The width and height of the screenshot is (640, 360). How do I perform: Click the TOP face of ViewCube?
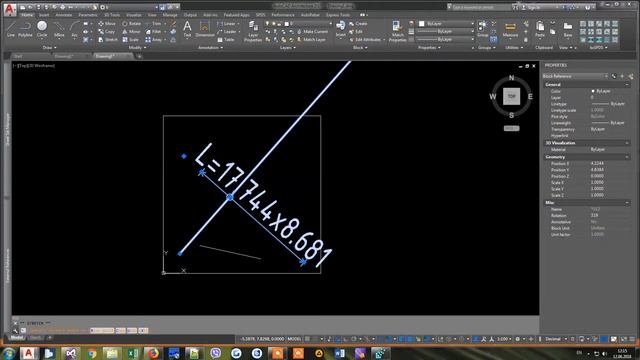(x=511, y=96)
